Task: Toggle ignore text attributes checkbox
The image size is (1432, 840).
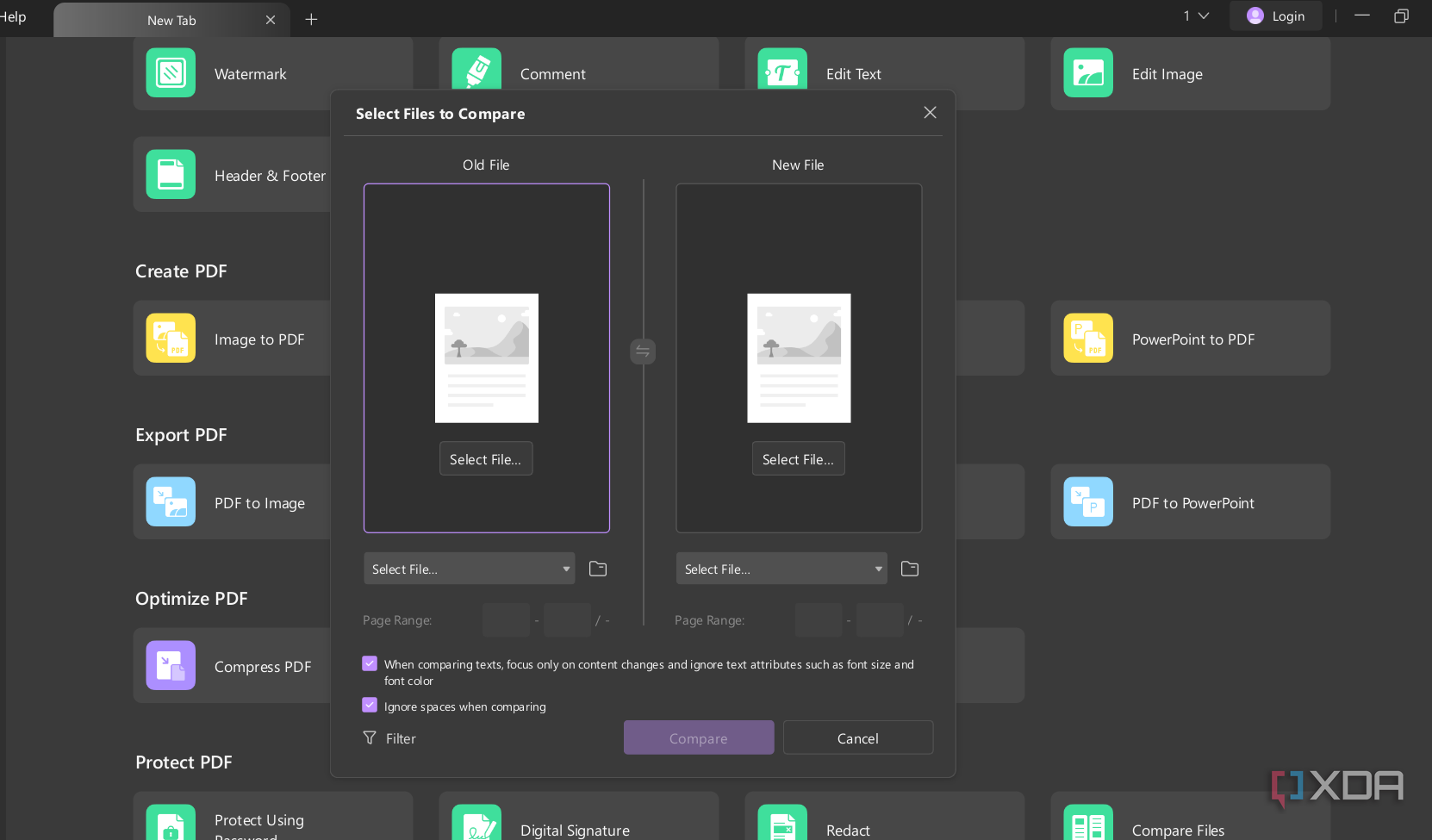Action: coord(370,663)
